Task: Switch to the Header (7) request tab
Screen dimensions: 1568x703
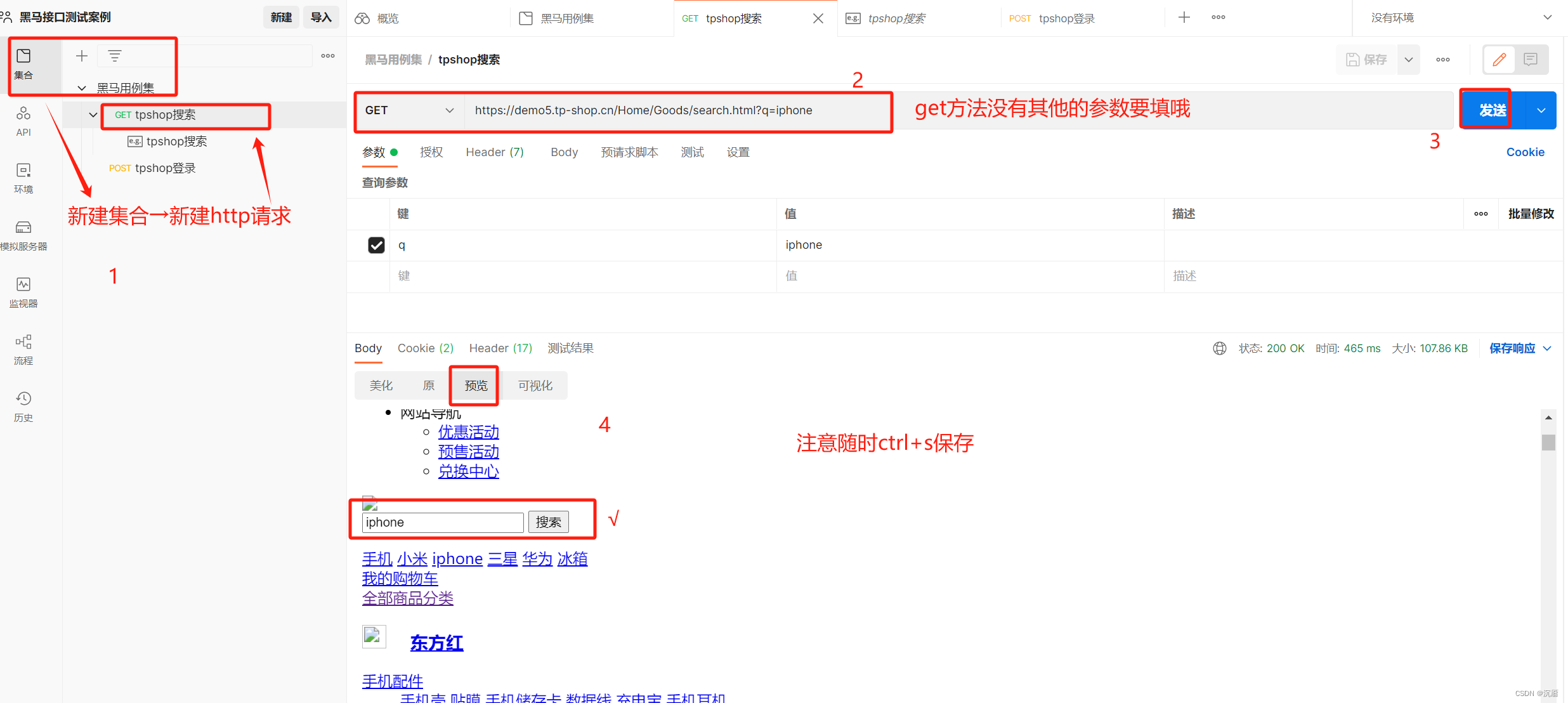Action: tap(494, 152)
